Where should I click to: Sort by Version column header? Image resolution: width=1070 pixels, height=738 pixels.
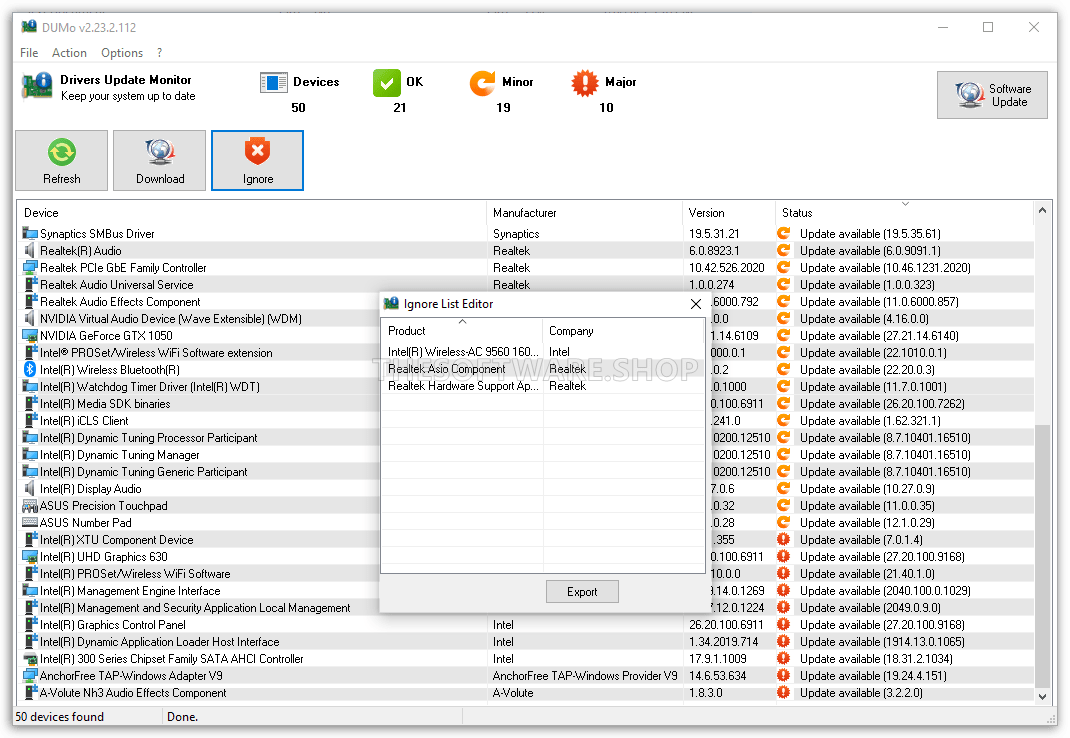728,213
